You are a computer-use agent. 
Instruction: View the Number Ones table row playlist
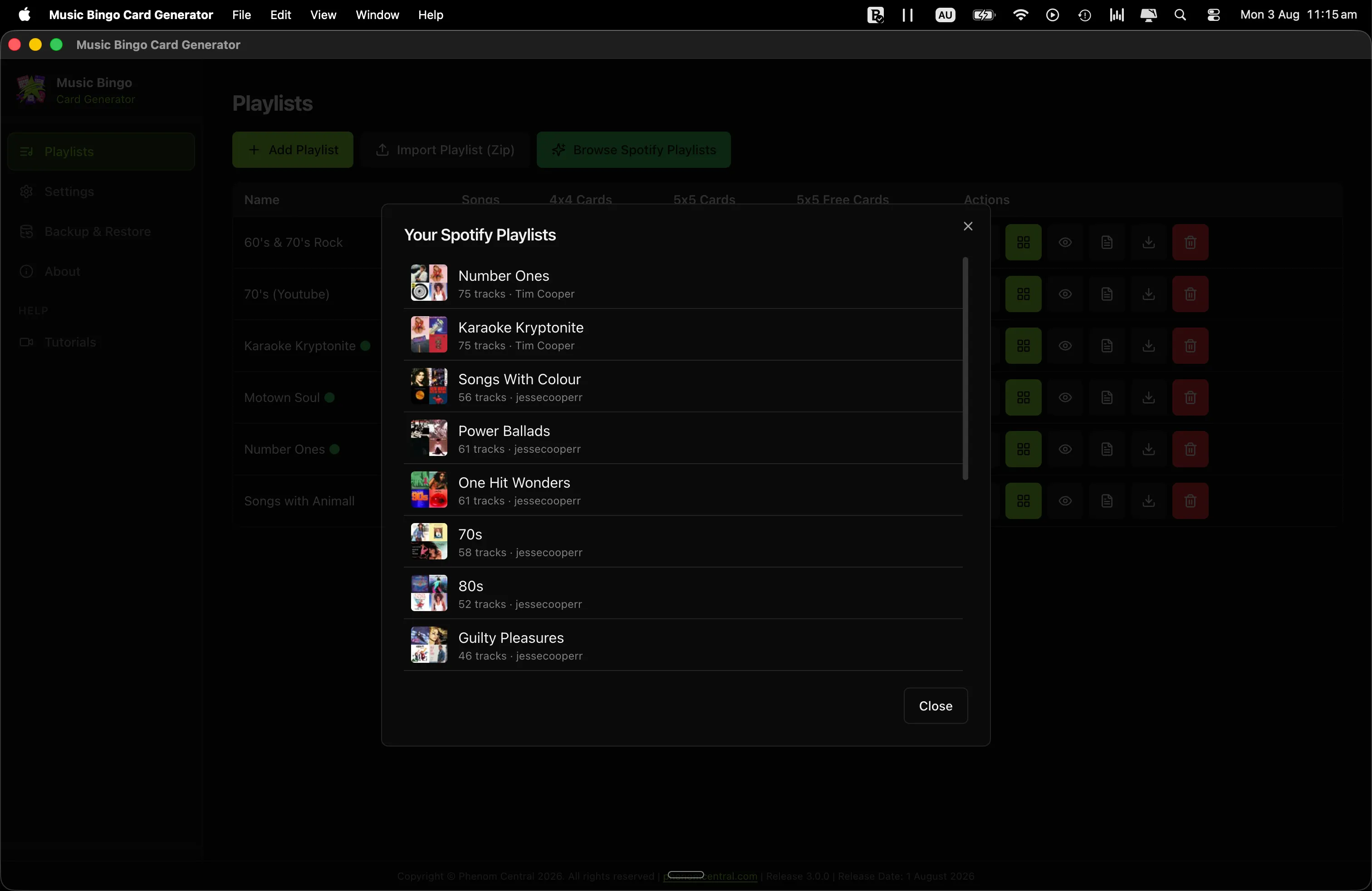pos(1065,449)
